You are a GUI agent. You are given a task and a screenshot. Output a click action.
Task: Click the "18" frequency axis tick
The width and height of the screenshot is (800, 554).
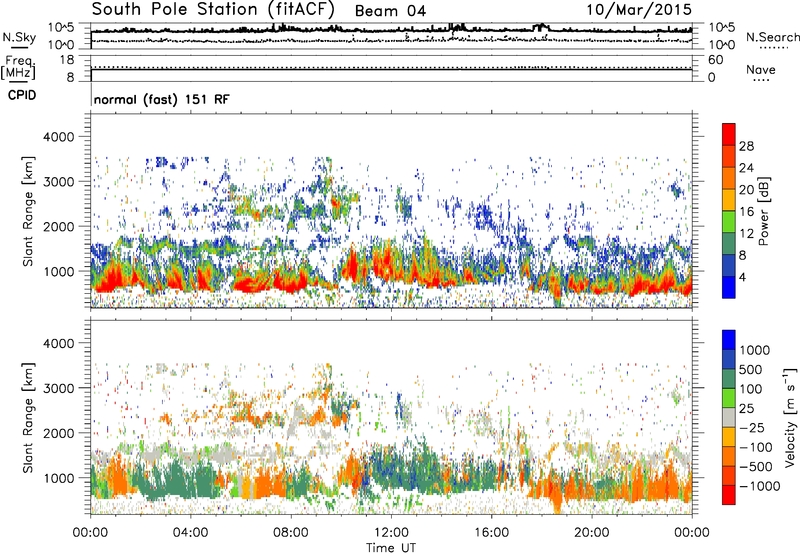click(67, 60)
